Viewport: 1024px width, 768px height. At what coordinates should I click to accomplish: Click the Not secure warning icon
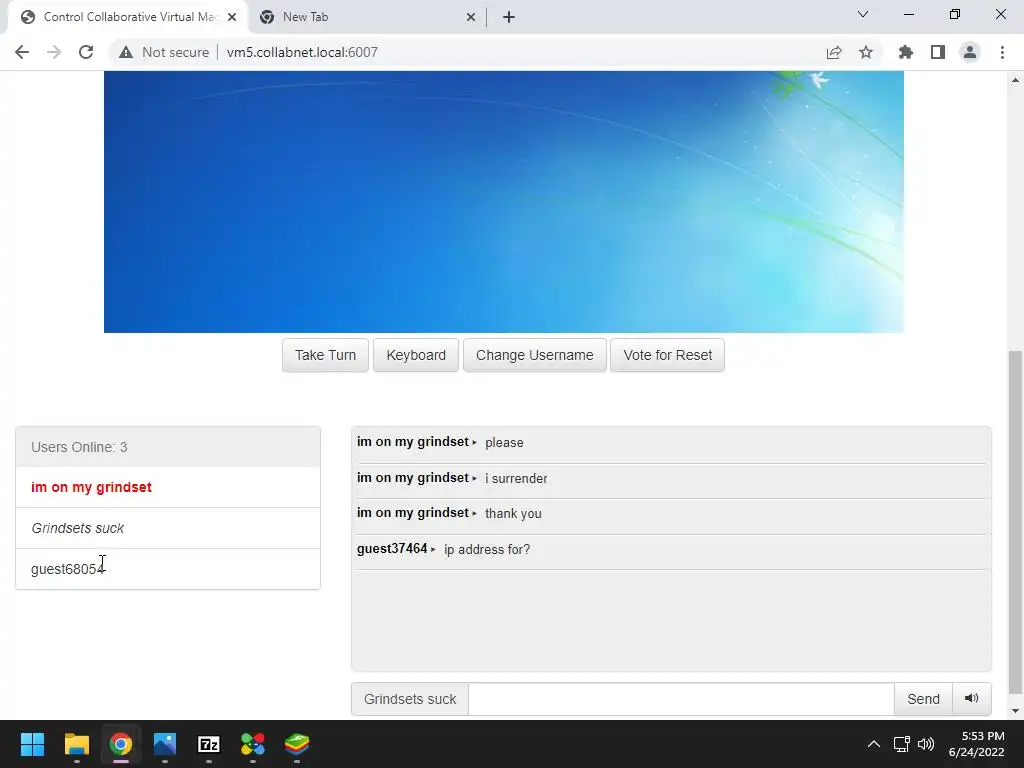(125, 52)
